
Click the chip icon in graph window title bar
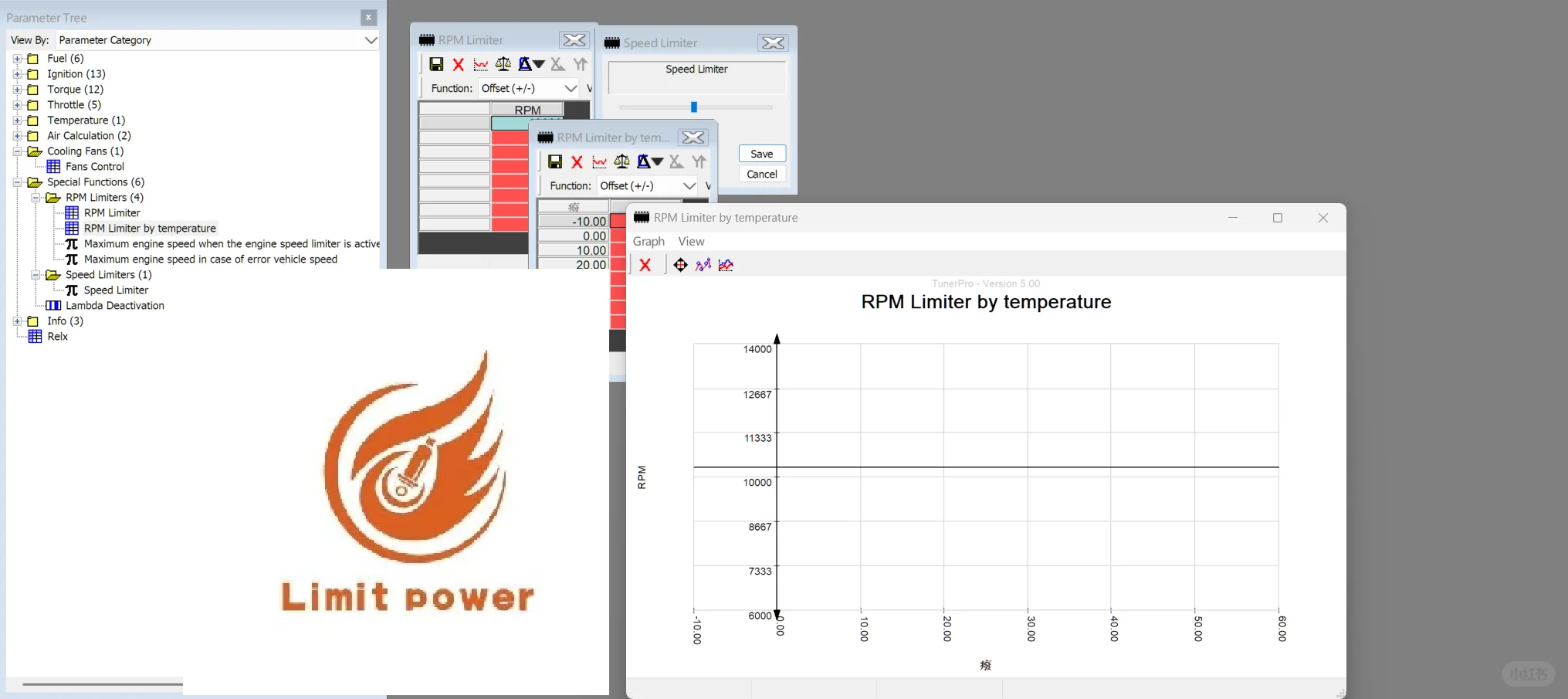point(642,217)
